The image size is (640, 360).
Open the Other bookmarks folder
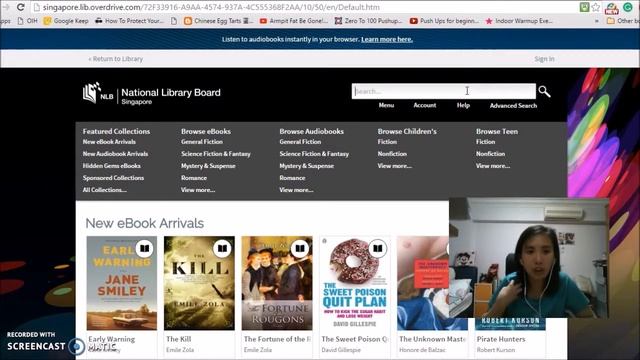click(623, 21)
